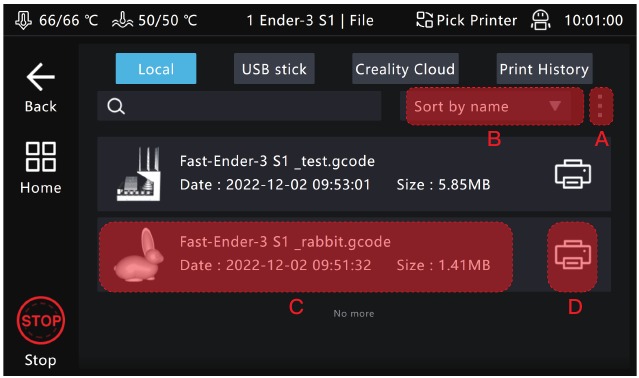Tap the 66/66 °C nozzle temperature reading
The image size is (639, 378).
point(68,20)
